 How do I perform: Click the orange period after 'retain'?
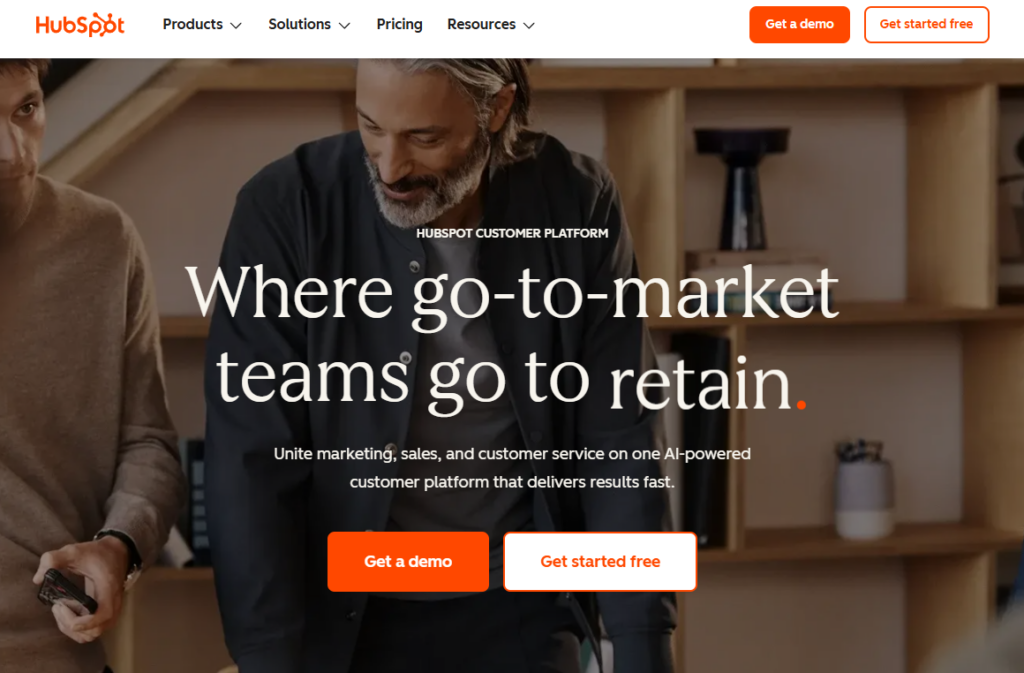[x=801, y=405]
